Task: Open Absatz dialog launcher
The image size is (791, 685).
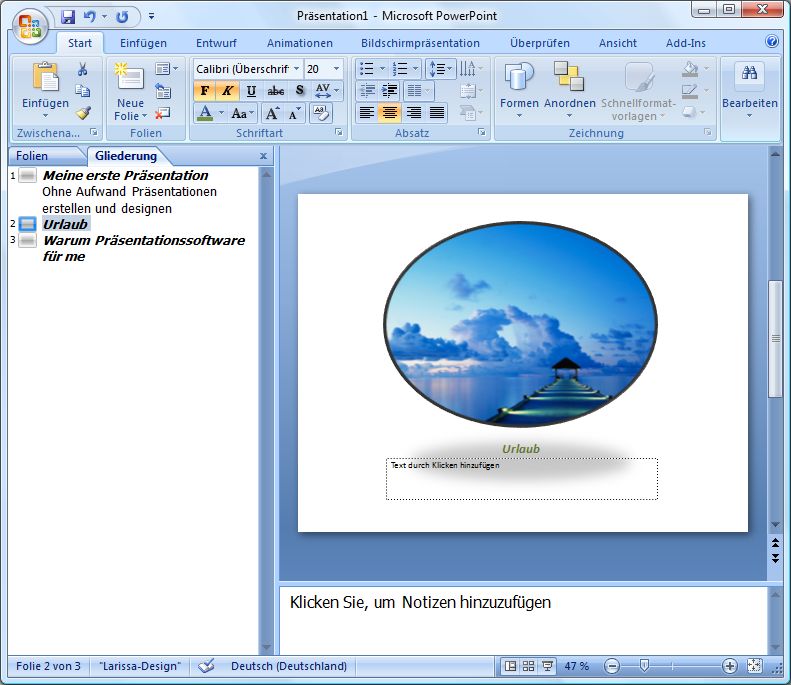Action: (482, 133)
